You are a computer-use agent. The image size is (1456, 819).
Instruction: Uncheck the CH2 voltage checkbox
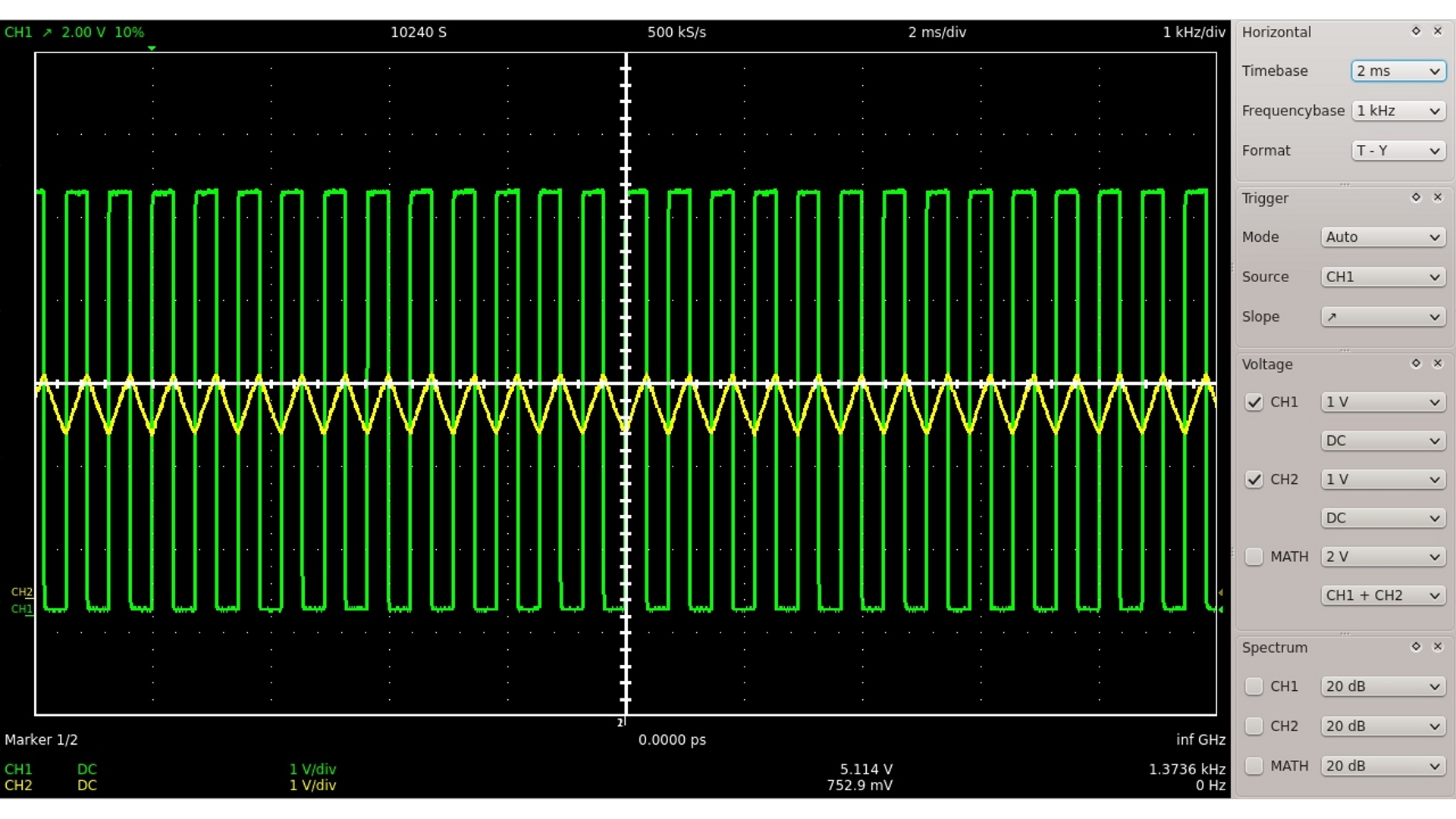click(1254, 479)
